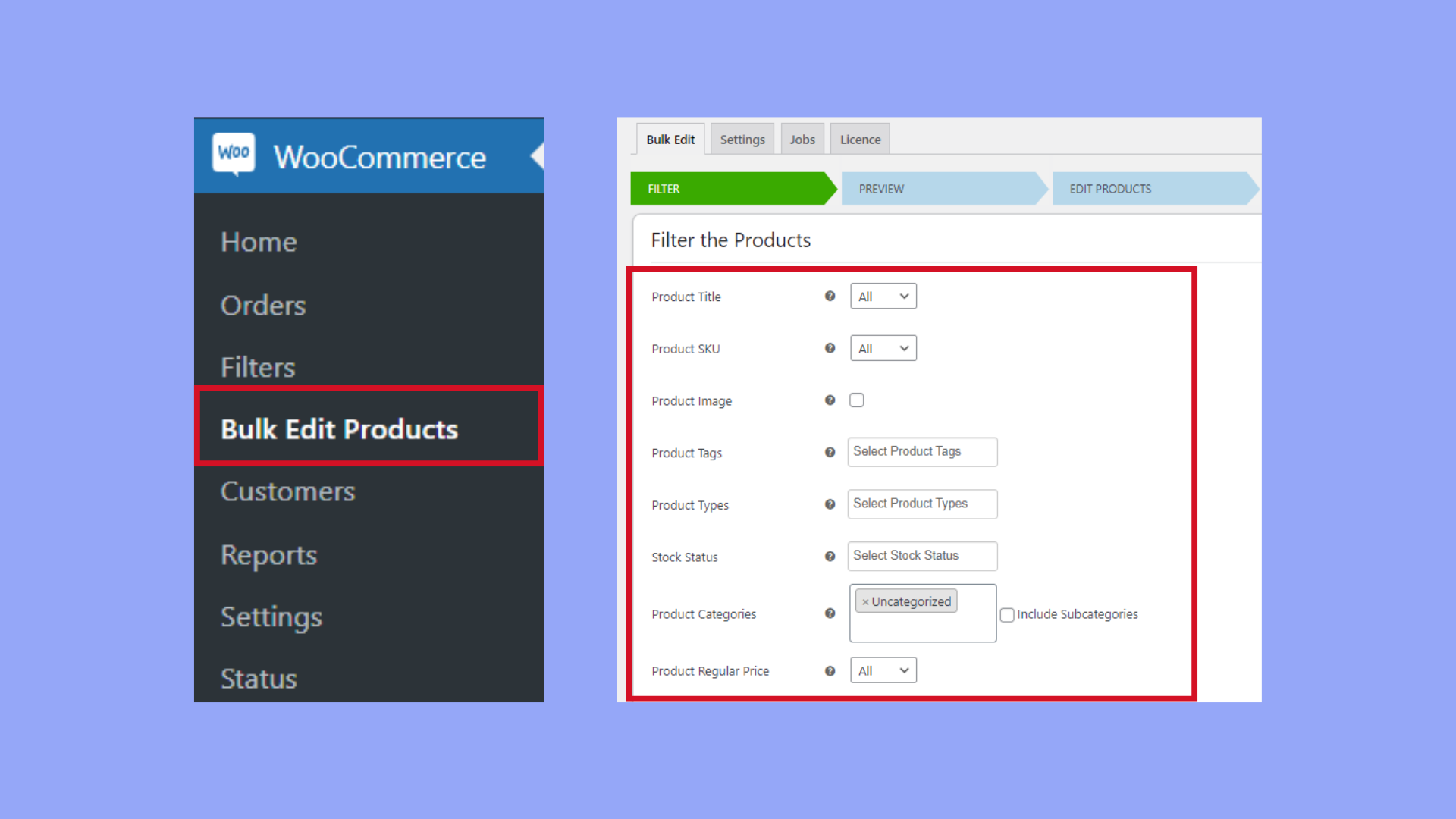Open the Product Title dropdown

coord(883,297)
